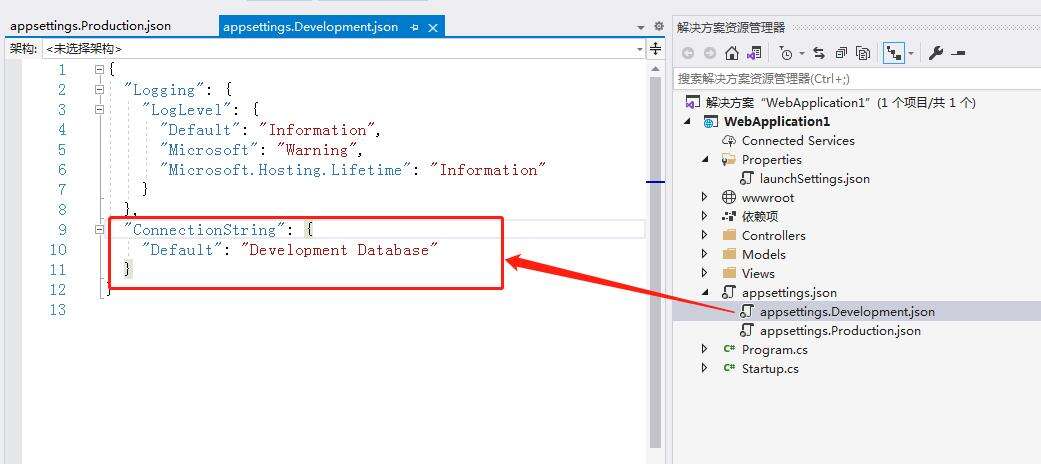Click the Show All Files icon
Viewport: 1041px width, 464px height.
pos(863,53)
